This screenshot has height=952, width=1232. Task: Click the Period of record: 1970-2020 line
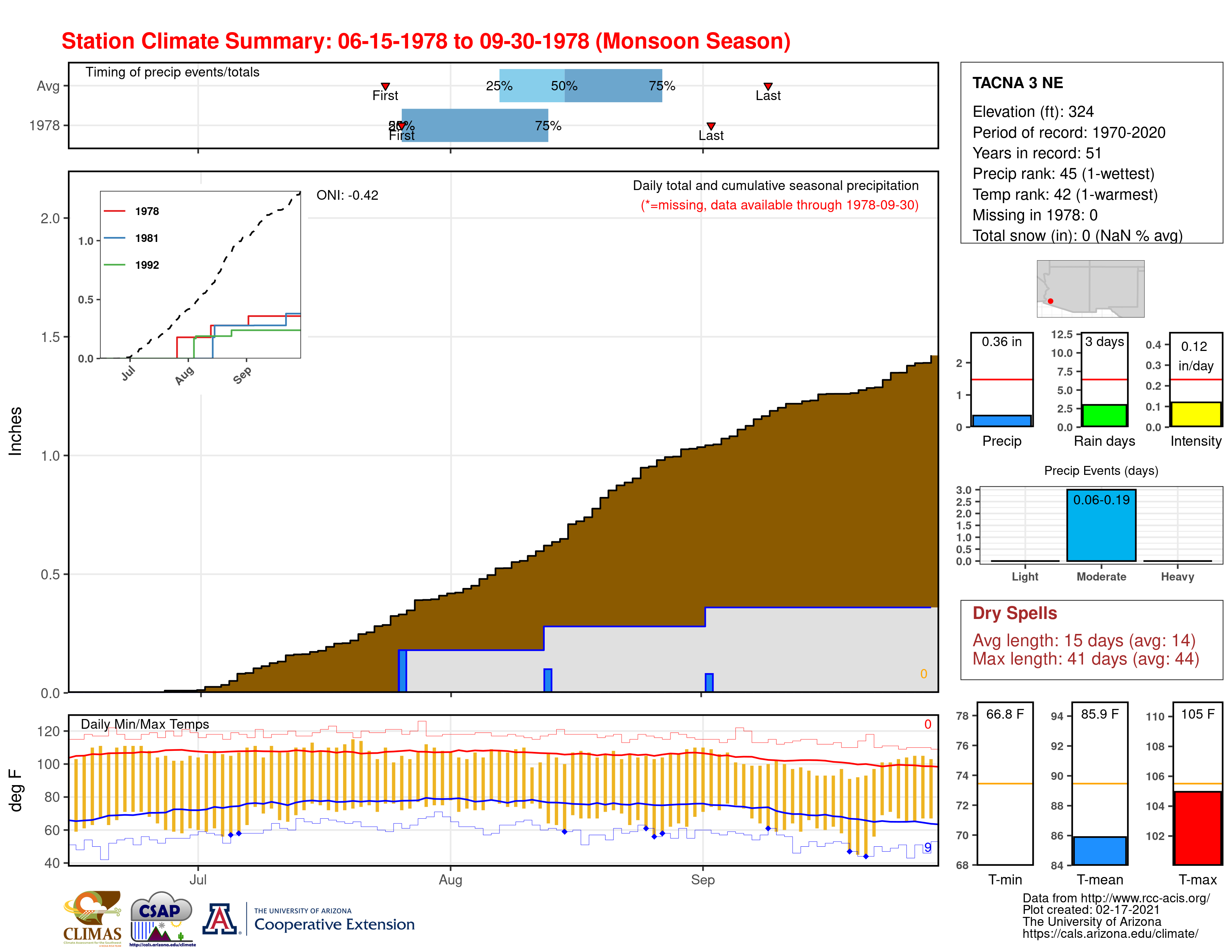click(x=1069, y=133)
